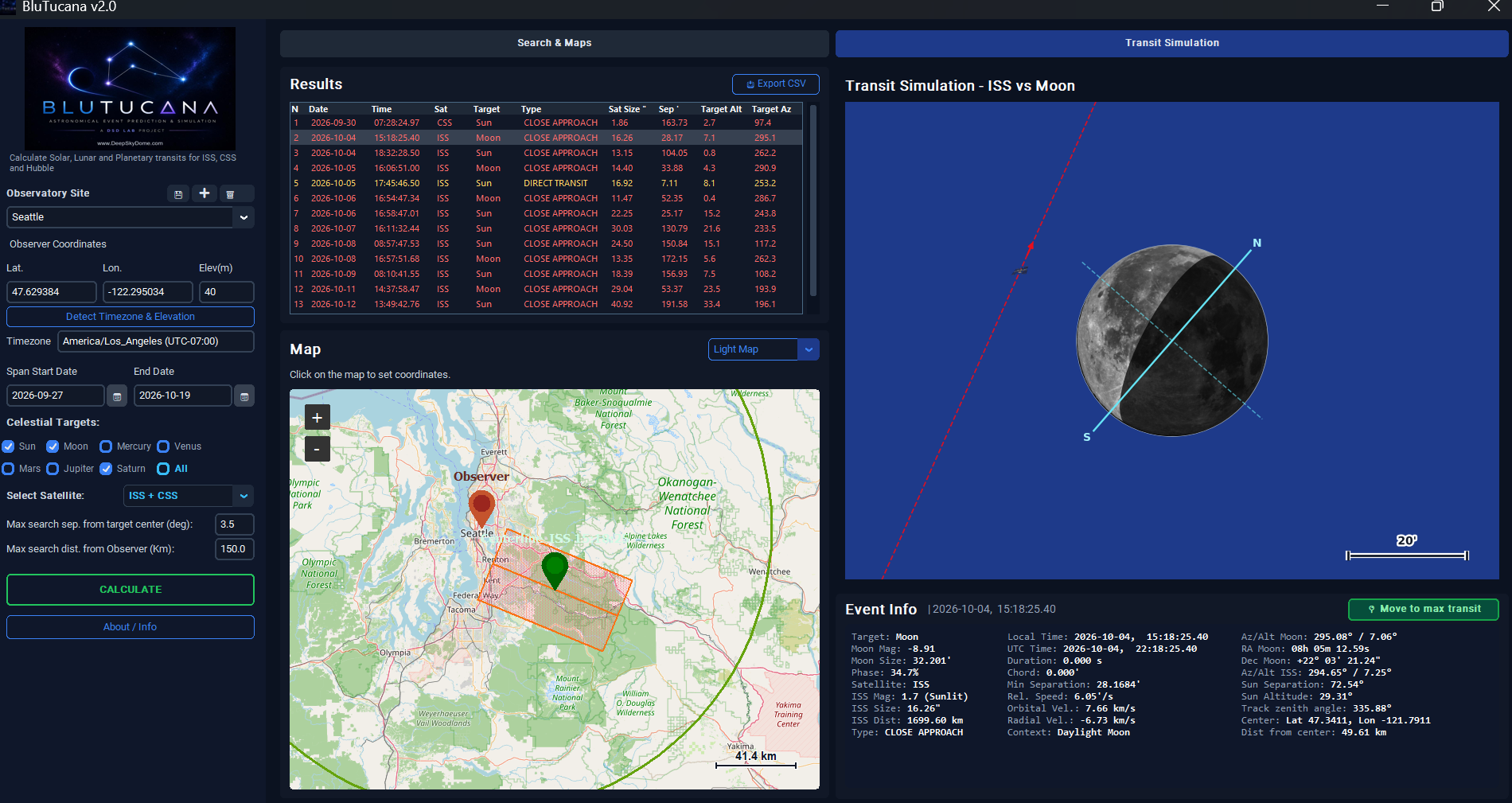Save the observatory site
This screenshot has height=803, width=1512.
pyautogui.click(x=178, y=194)
